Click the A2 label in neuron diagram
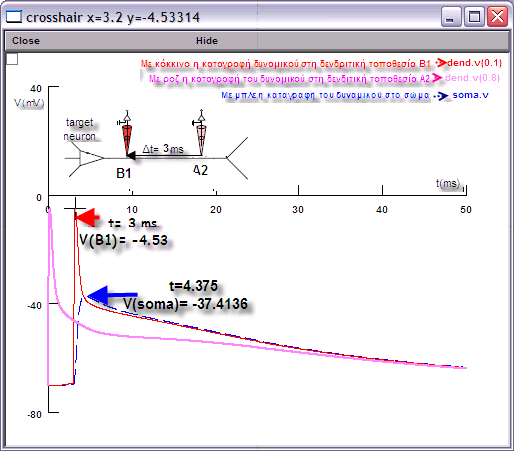The width and height of the screenshot is (516, 453). point(200,170)
